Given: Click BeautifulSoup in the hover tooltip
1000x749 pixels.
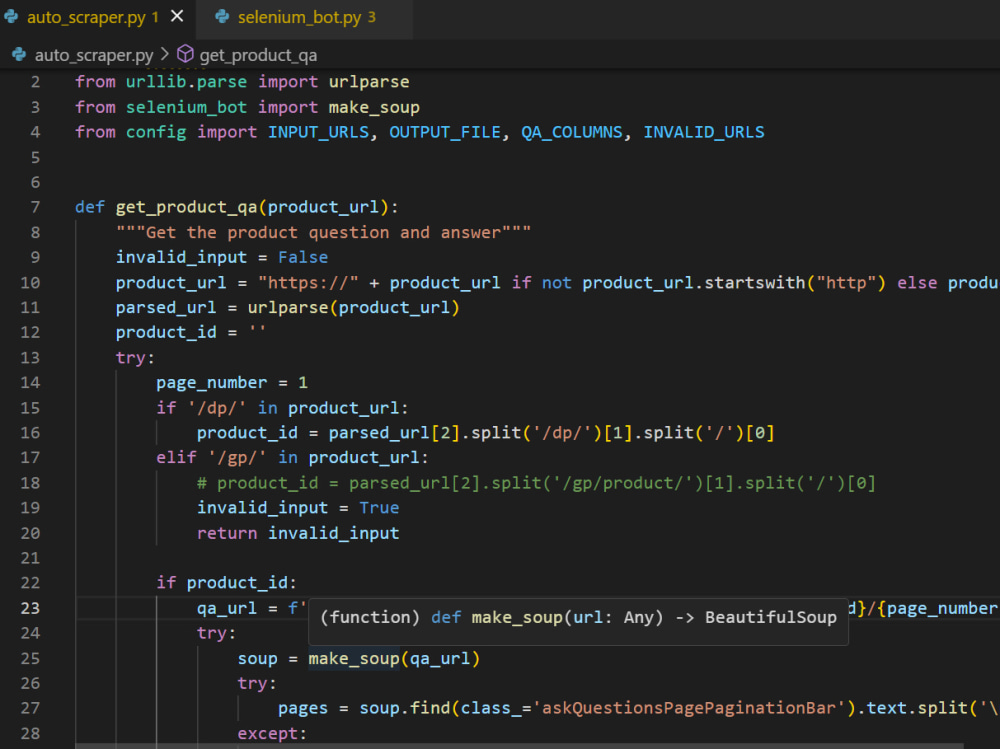Looking at the screenshot, I should 770,618.
